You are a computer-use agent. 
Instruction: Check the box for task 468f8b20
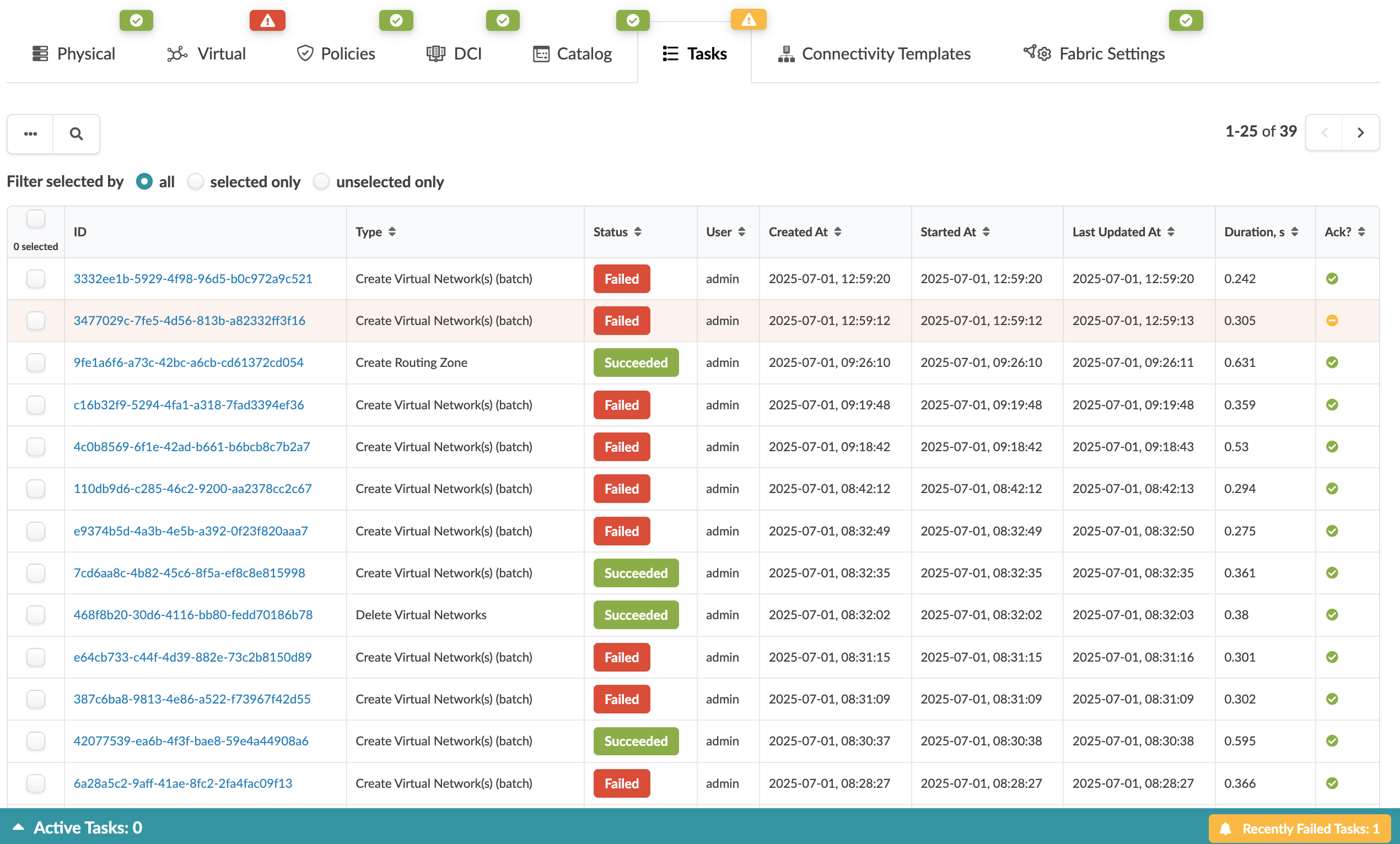coord(36,614)
